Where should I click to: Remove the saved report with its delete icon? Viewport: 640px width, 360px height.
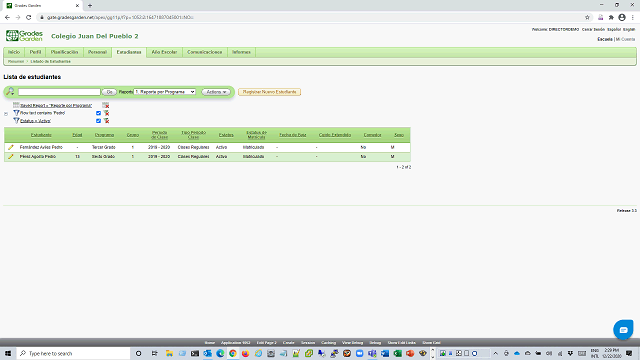(106, 105)
